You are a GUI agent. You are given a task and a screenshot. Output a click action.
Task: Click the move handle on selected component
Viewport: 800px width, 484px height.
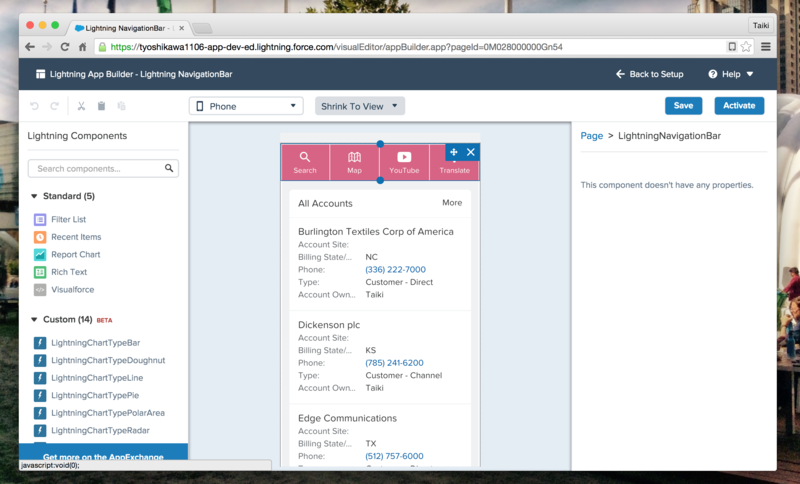coord(454,152)
